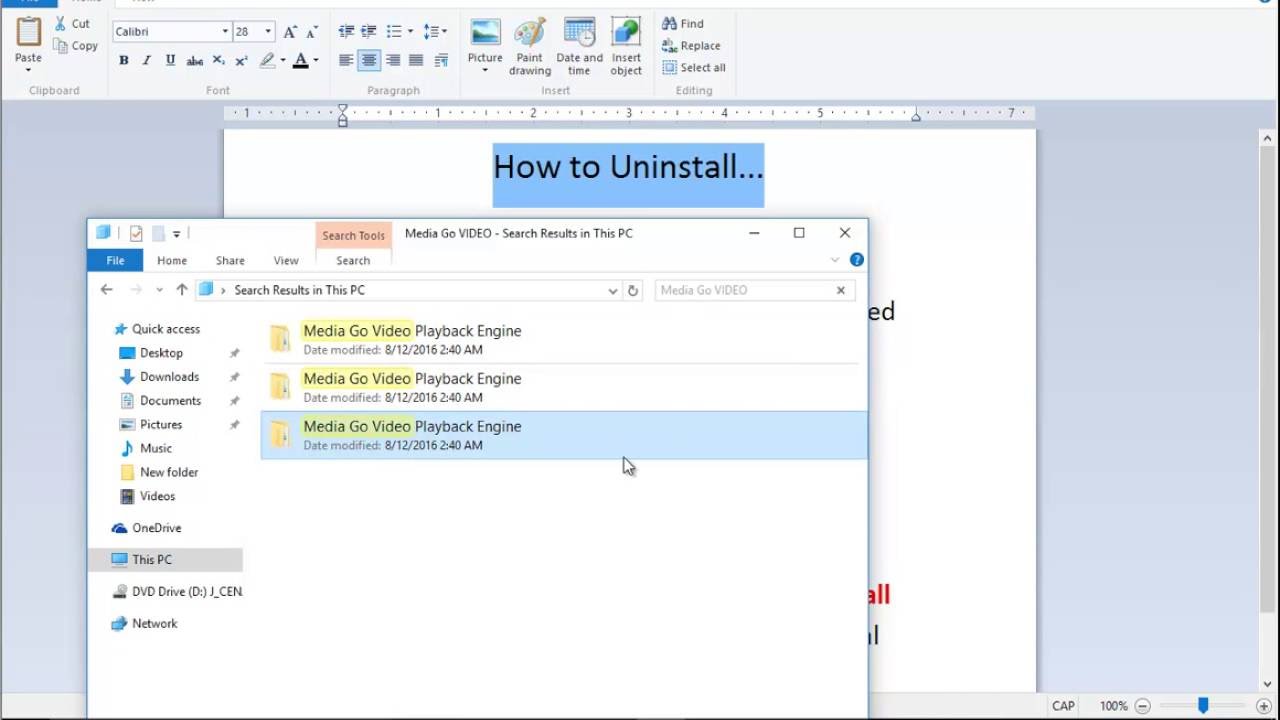Decrease paragraph indent in WordPad

(346, 32)
